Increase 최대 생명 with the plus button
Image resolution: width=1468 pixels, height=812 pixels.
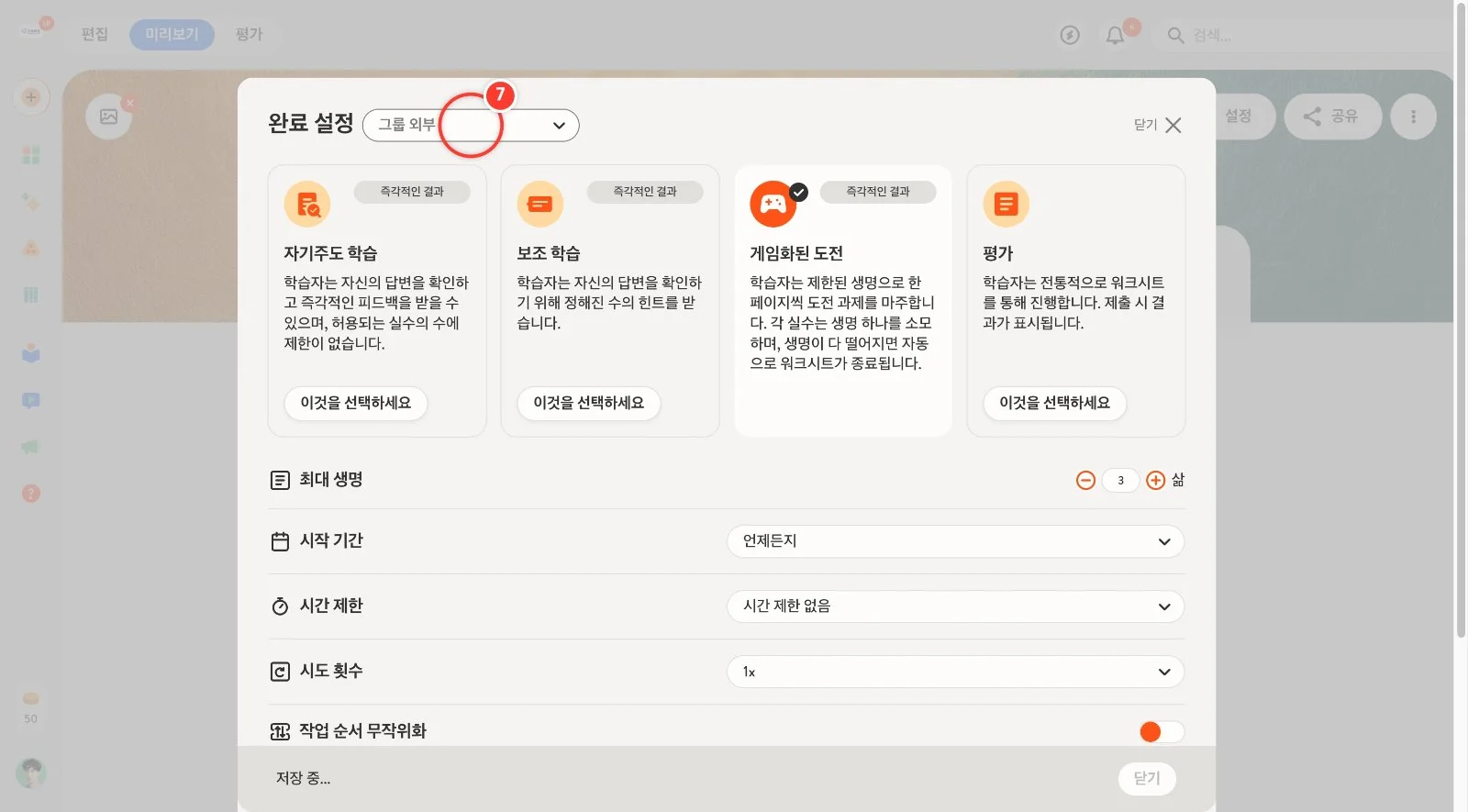tap(1156, 480)
